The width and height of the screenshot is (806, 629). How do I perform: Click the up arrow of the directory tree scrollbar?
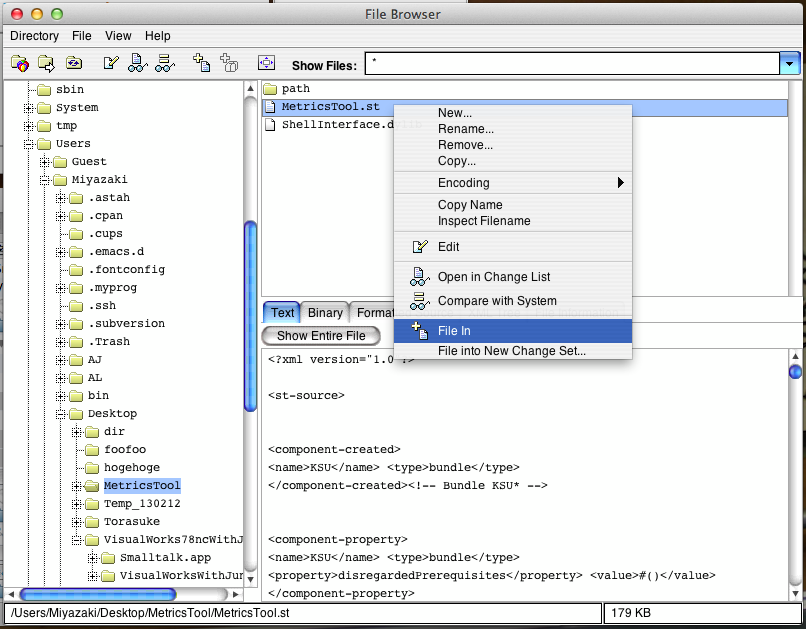(250, 88)
